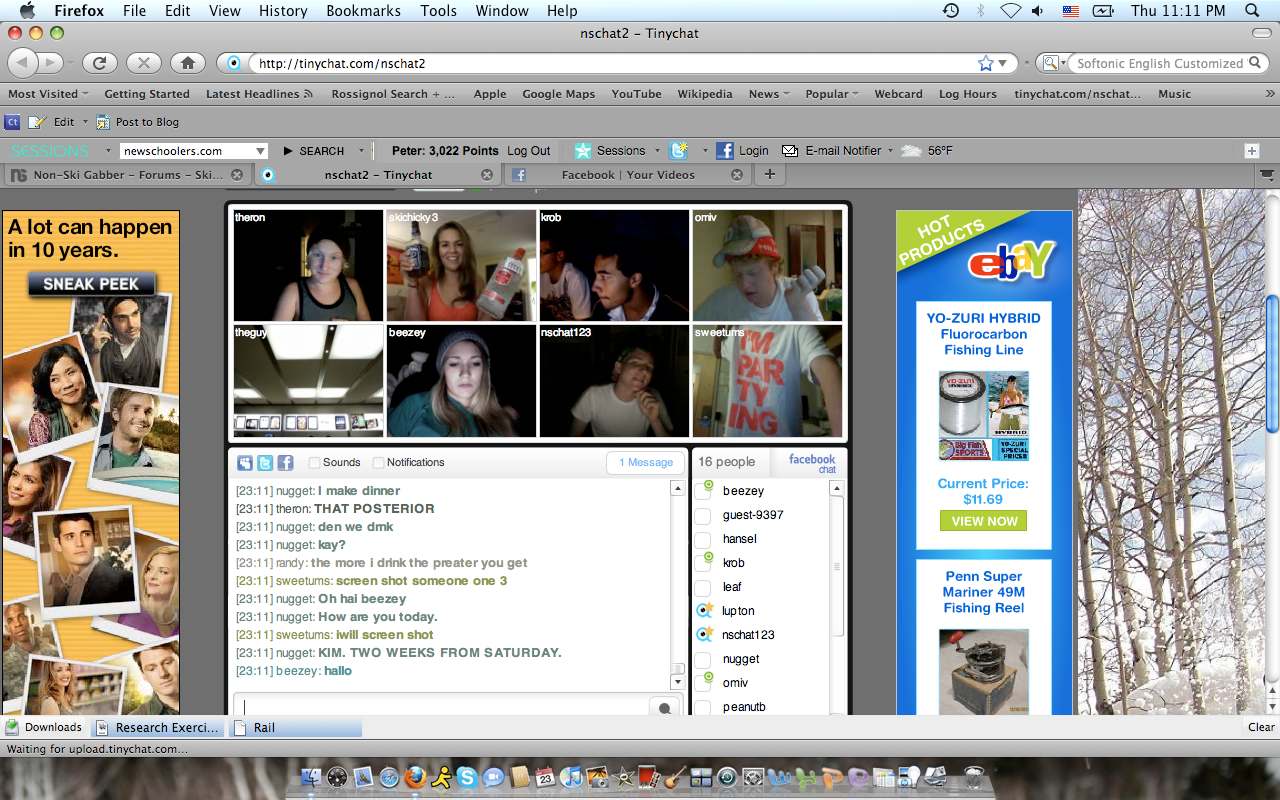Viewport: 1280px width, 800px height.
Task: Switch to Non-Ski Gabber Forums tab
Action: pyautogui.click(x=126, y=174)
